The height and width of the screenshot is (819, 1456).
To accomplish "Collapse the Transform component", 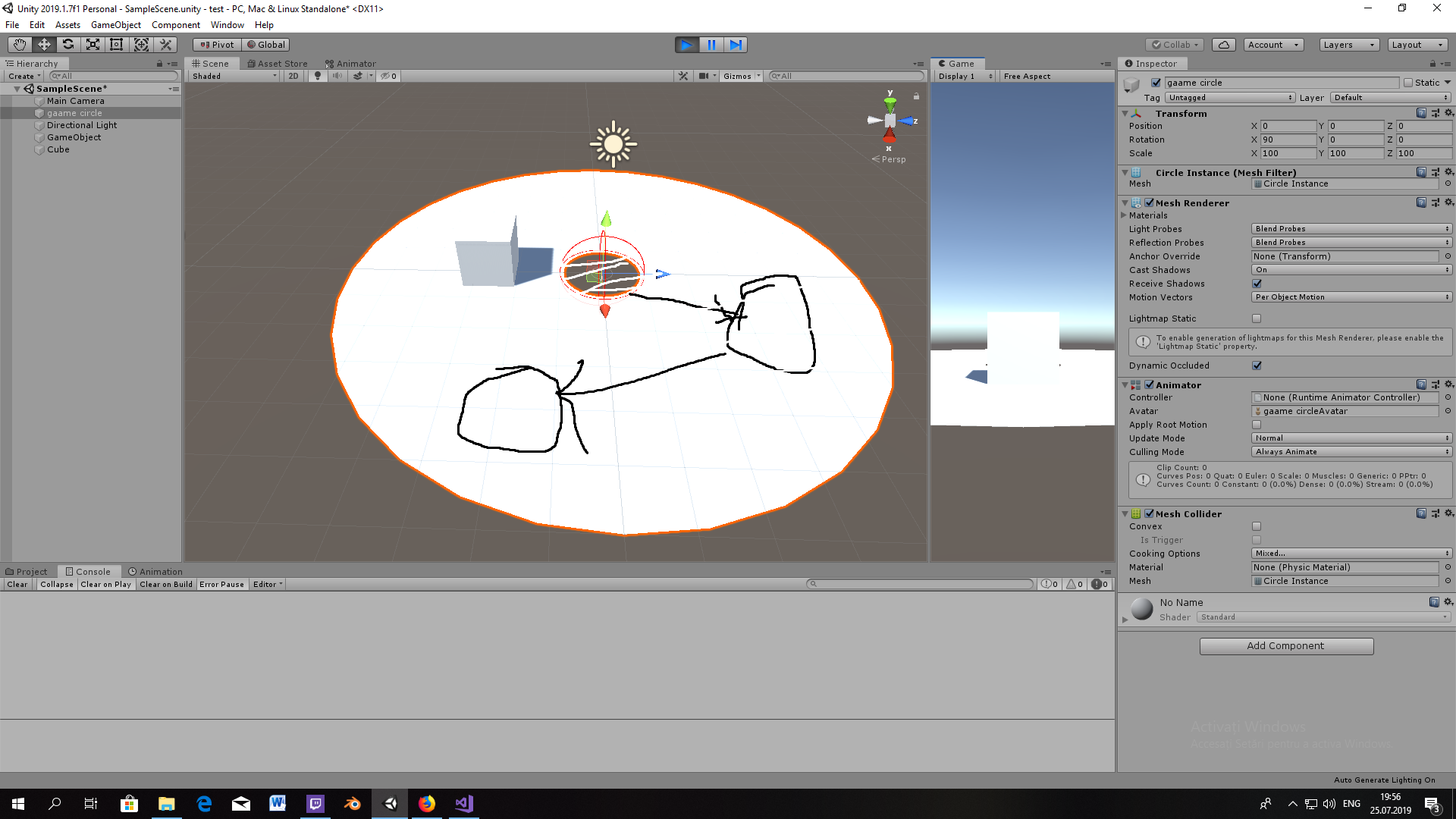I will [x=1125, y=114].
